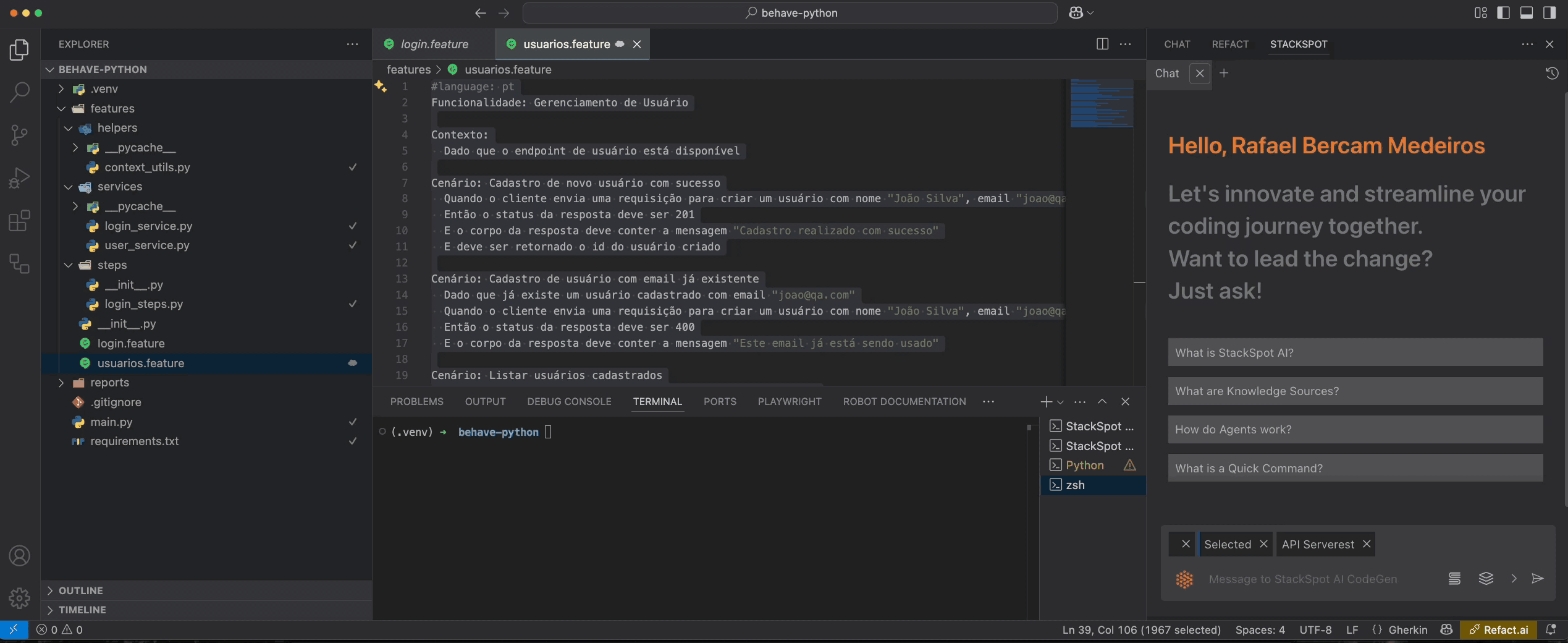Open user_service.py in the explorer
1568x643 pixels.
point(206,245)
